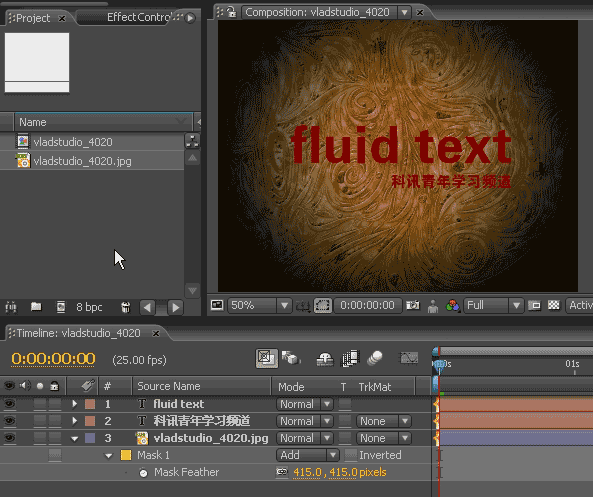
Task: Click the Motion Blur enable icon in timeline
Action: click(375, 358)
